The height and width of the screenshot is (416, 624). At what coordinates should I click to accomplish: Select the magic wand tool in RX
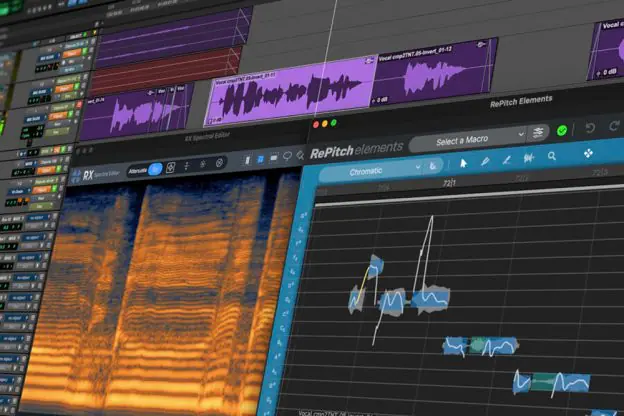pyautogui.click(x=300, y=155)
